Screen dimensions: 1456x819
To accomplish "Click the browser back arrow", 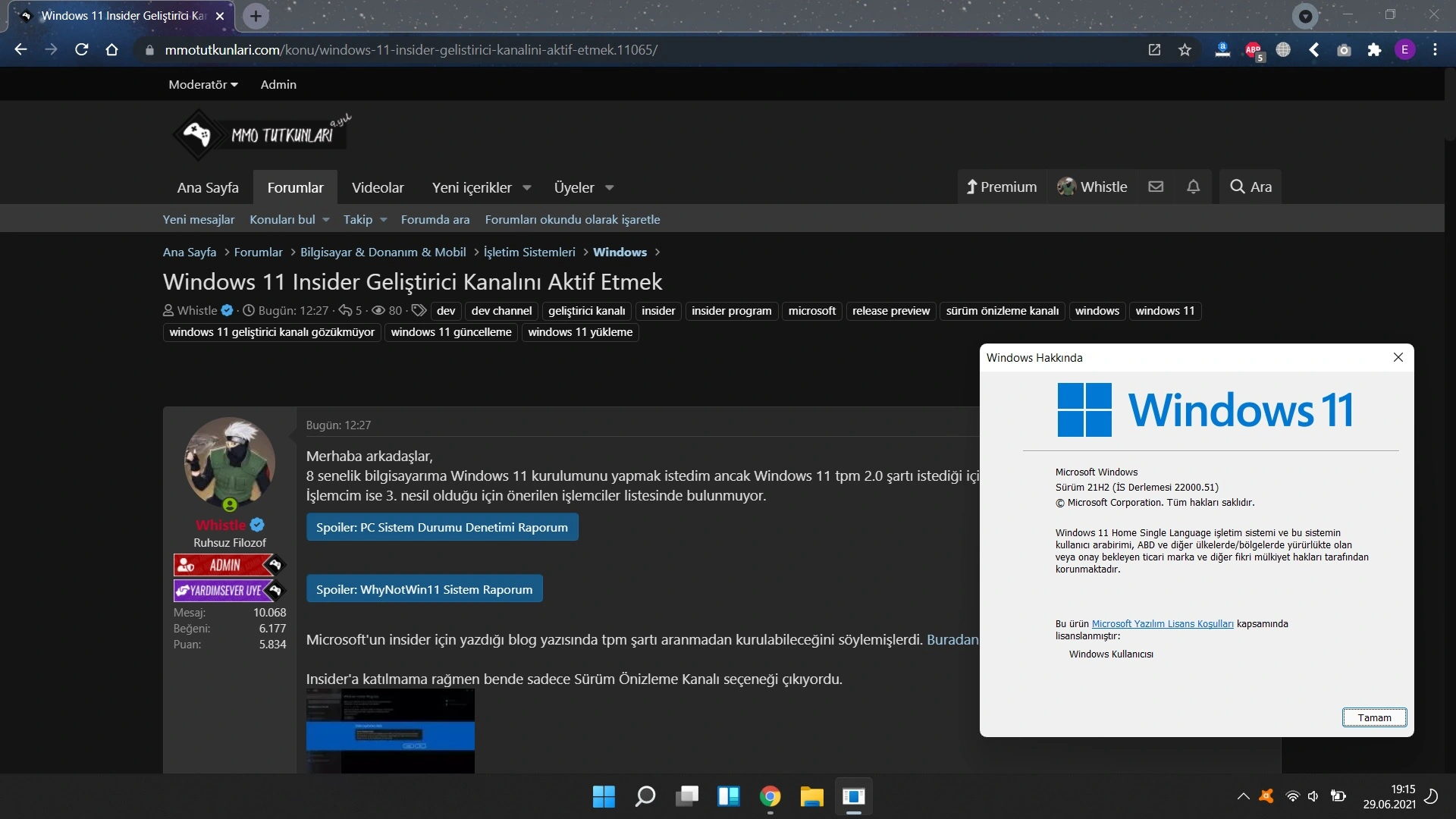I will pos(20,50).
